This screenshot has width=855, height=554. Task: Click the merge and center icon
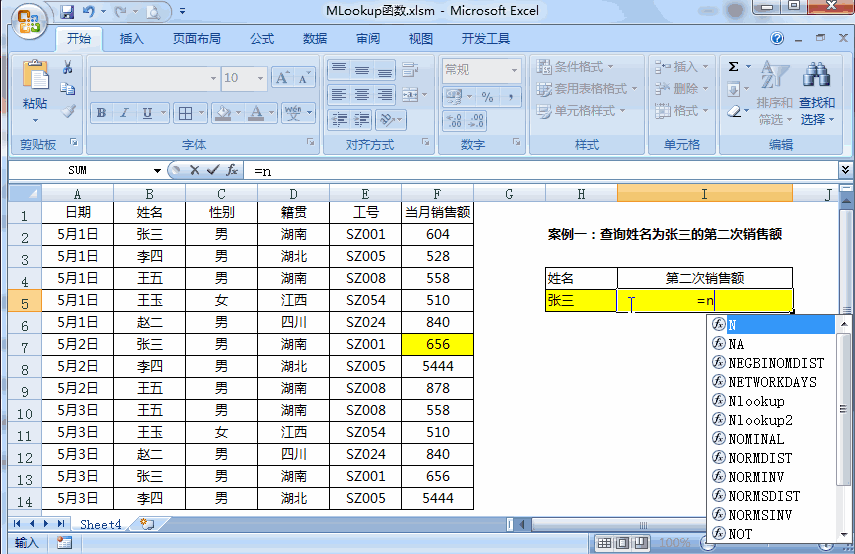click(x=410, y=94)
